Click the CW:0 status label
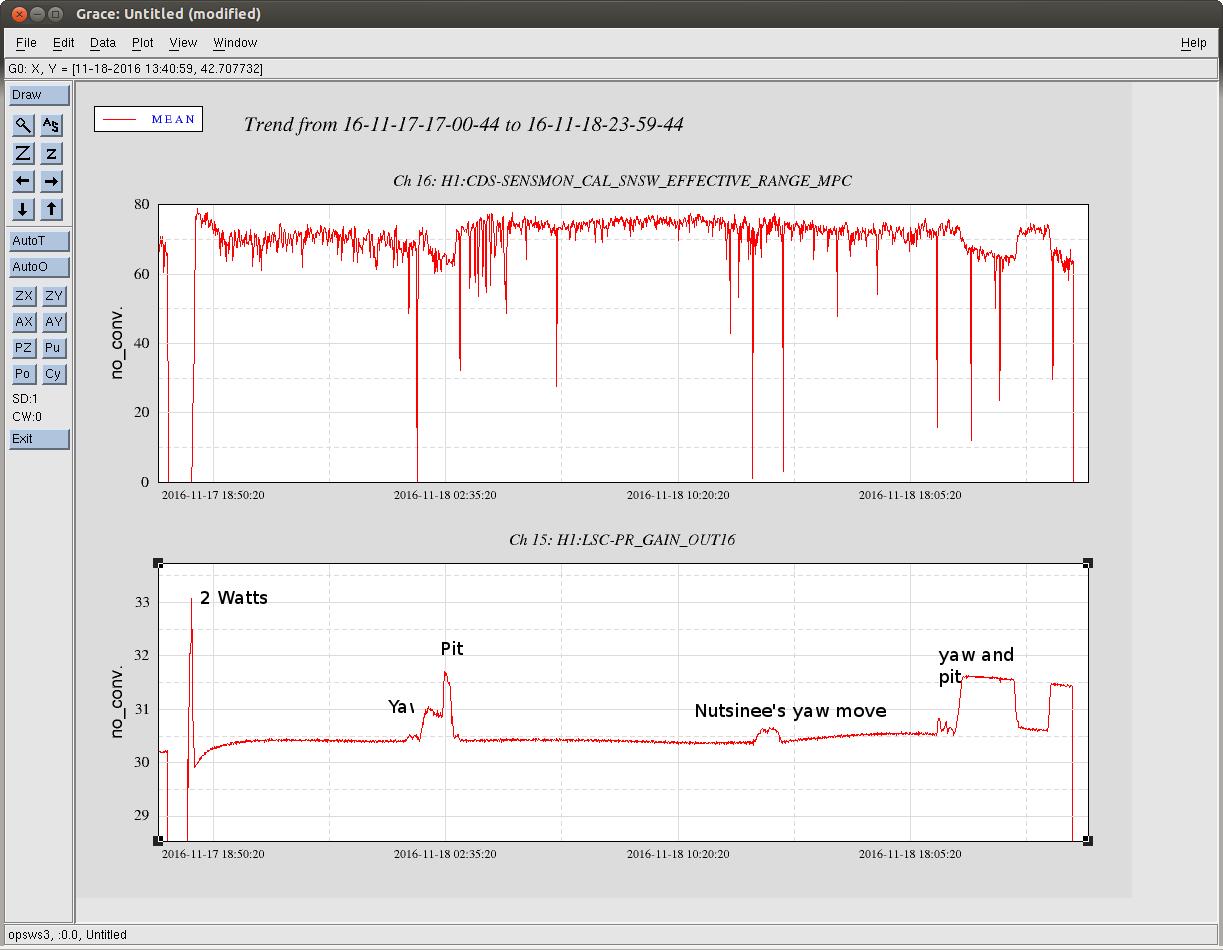 coord(27,416)
